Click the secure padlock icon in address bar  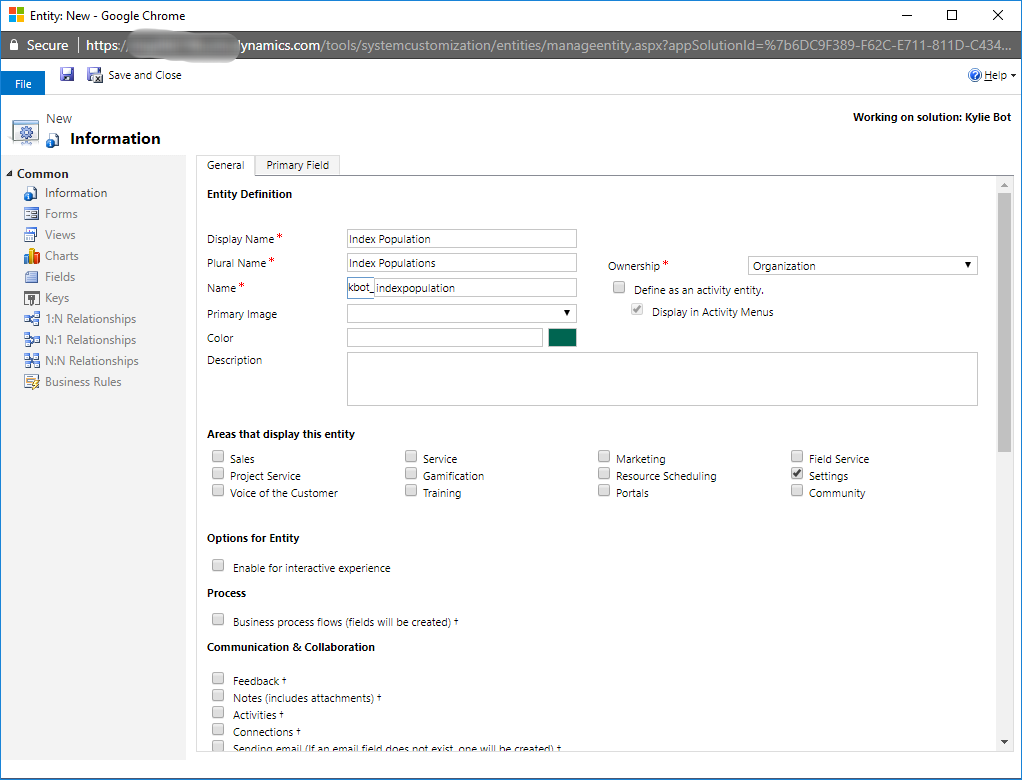(x=14, y=44)
